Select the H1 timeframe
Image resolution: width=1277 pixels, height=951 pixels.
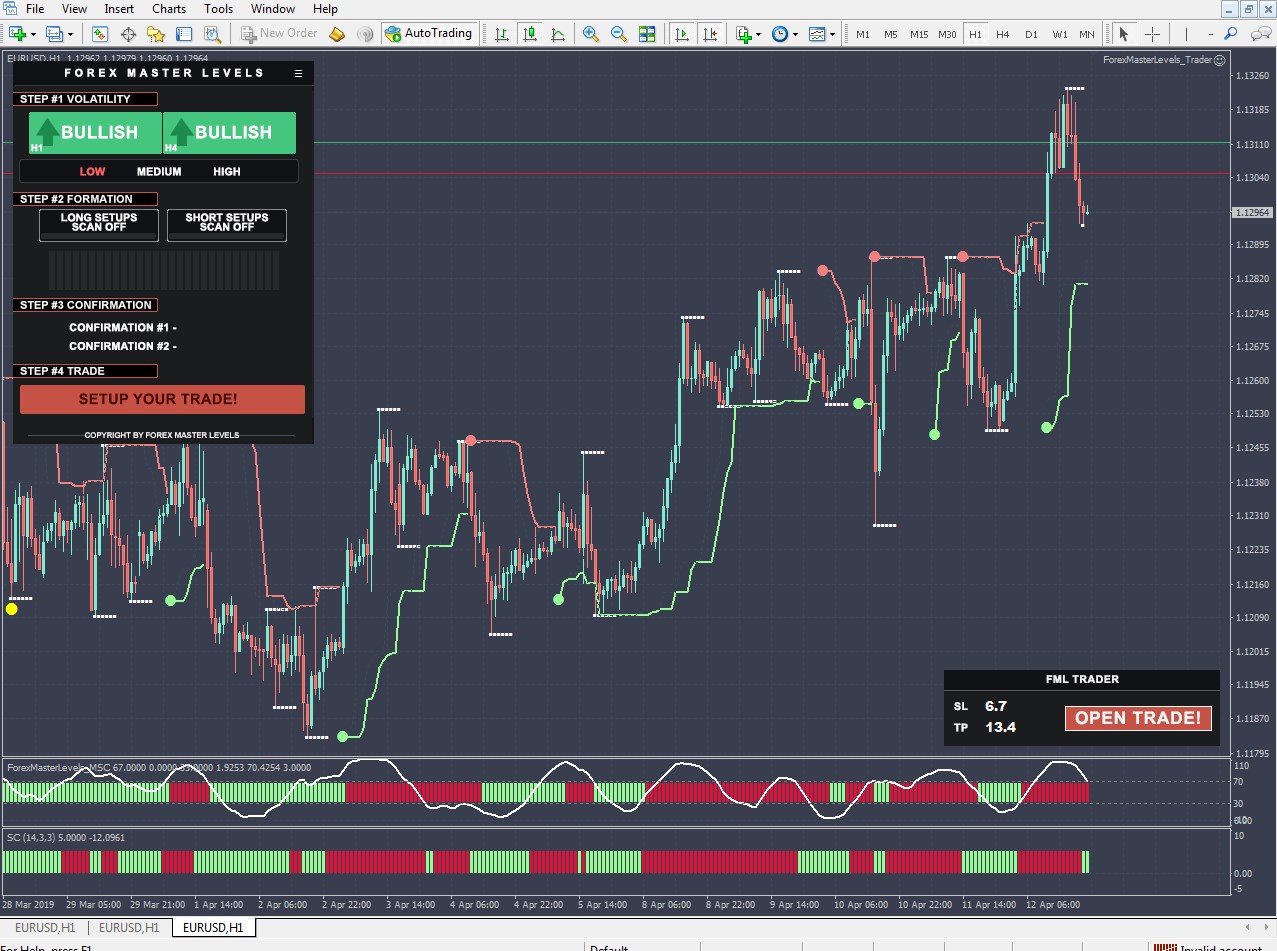tap(975, 34)
